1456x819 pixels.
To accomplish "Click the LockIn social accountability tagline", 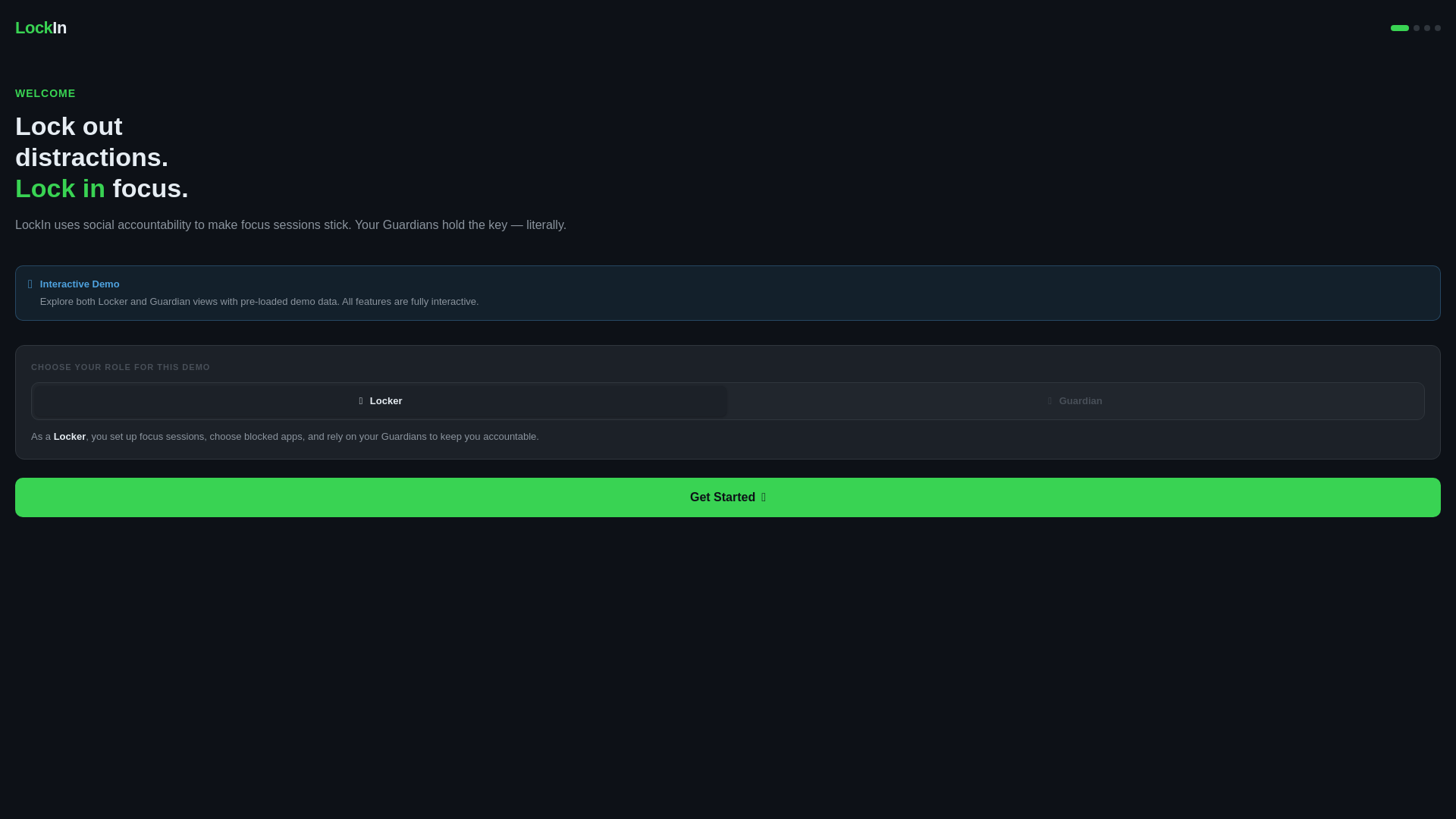I will tap(290, 225).
